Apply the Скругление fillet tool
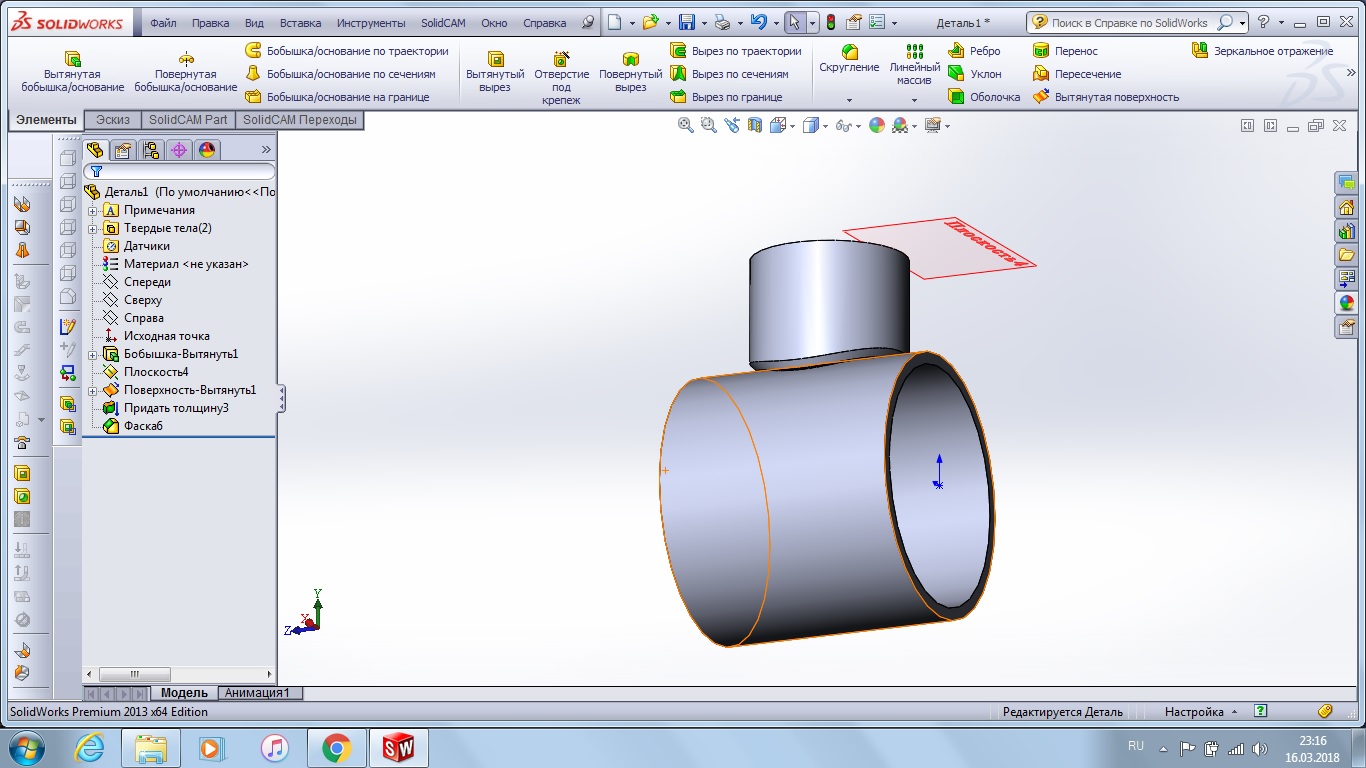The width and height of the screenshot is (1366, 768). pyautogui.click(x=849, y=59)
